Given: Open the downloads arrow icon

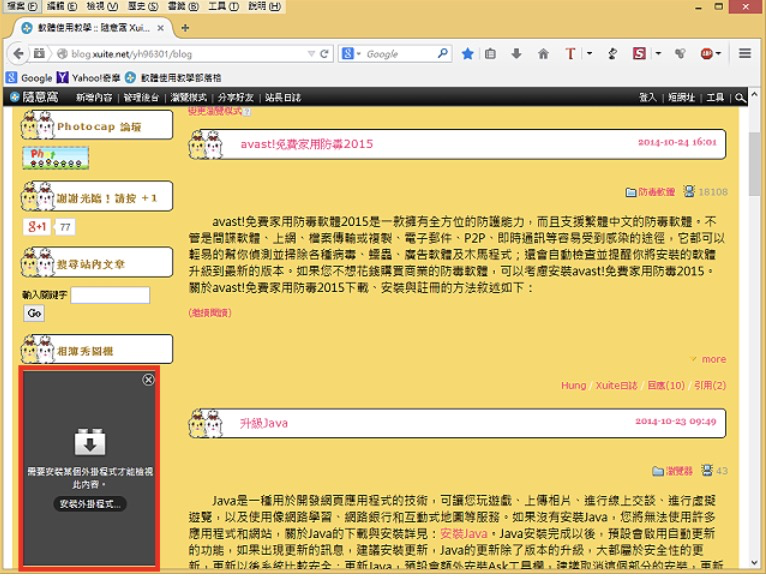Looking at the screenshot, I should (x=516, y=54).
